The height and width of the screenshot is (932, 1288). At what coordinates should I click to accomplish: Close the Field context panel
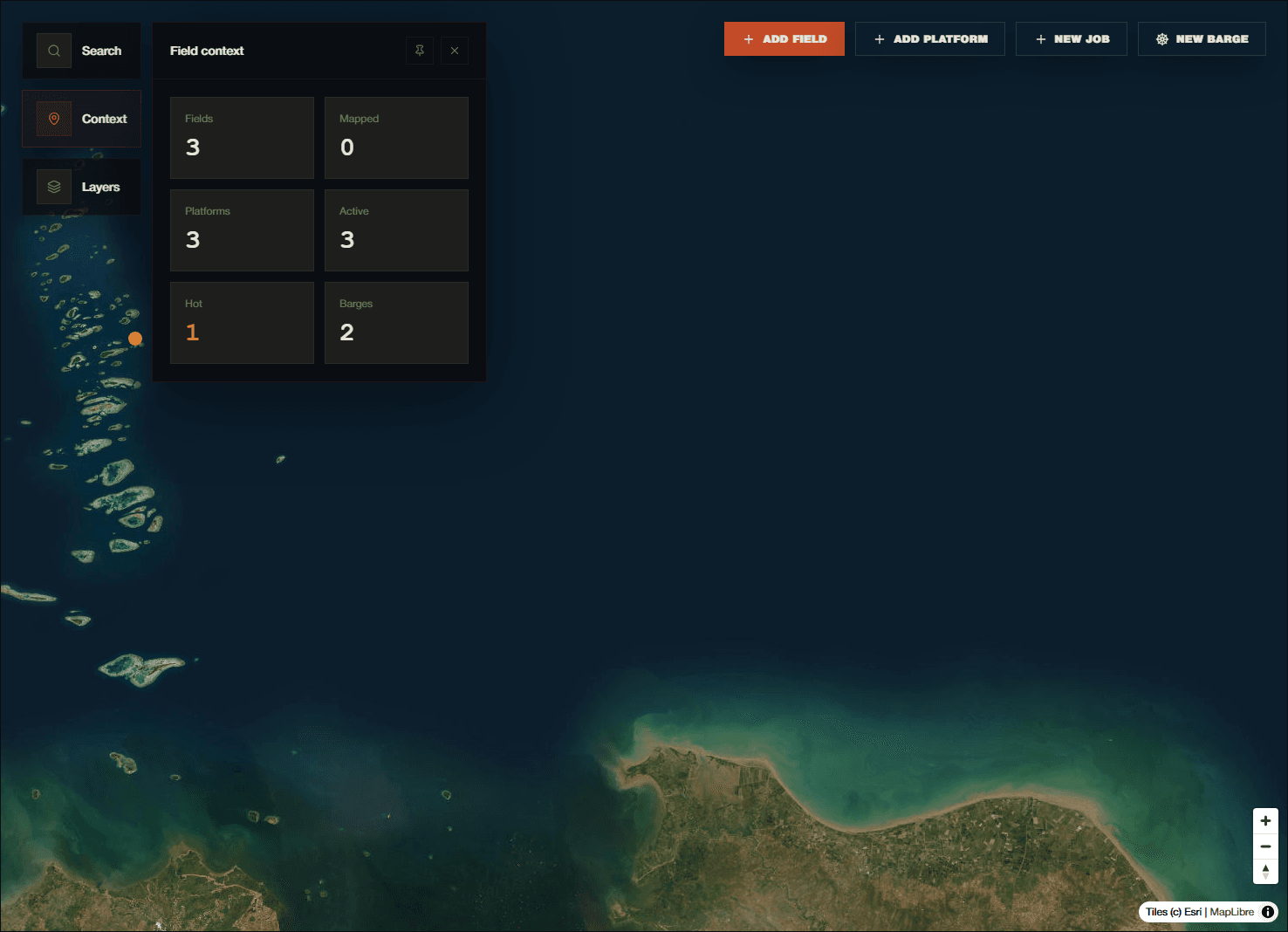point(454,51)
